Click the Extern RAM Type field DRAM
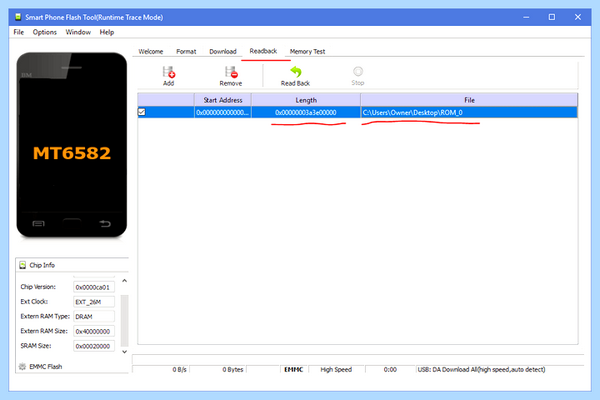The height and width of the screenshot is (400, 600). click(94, 317)
